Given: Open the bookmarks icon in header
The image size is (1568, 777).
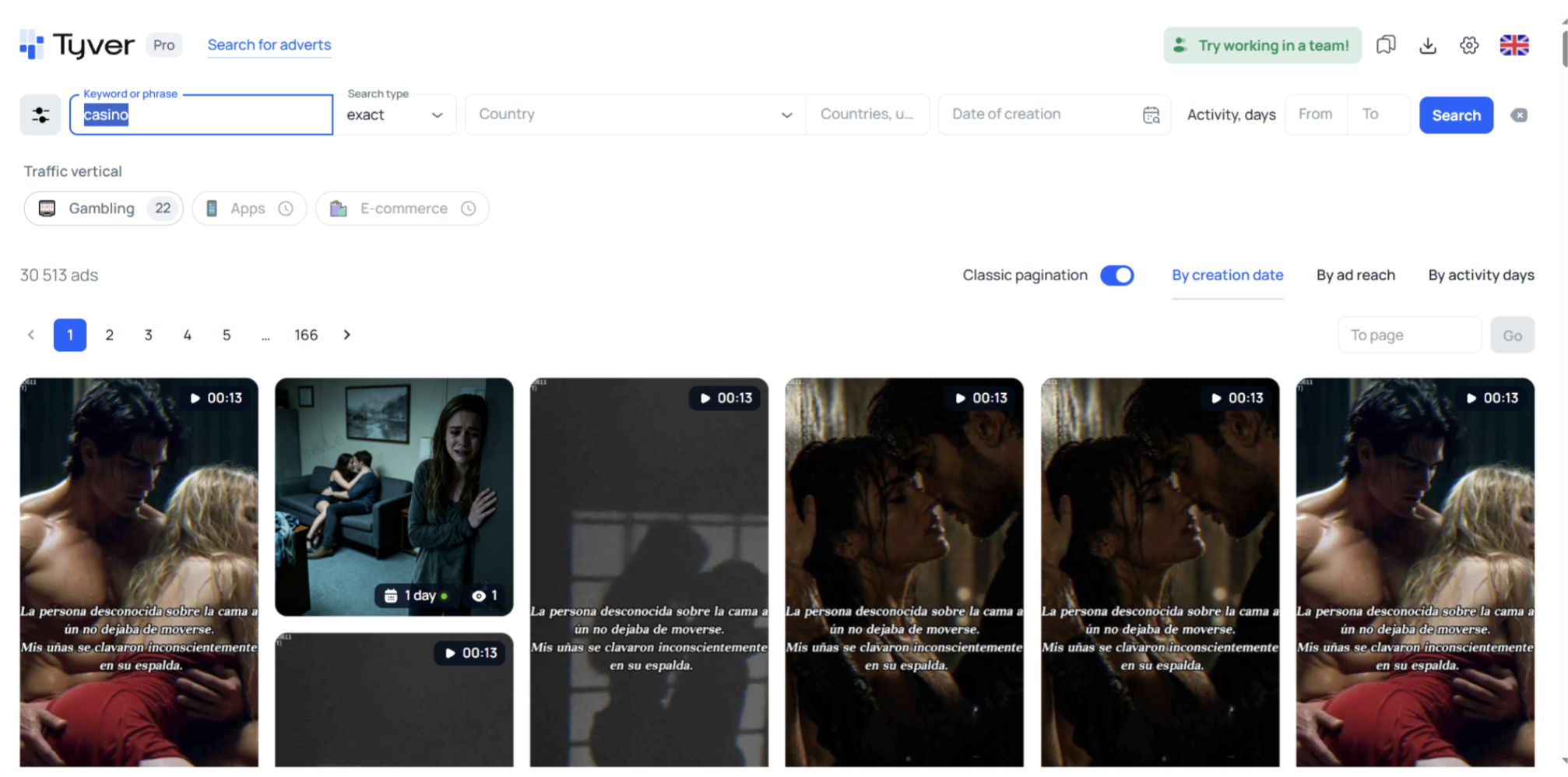Looking at the screenshot, I should tap(1386, 45).
